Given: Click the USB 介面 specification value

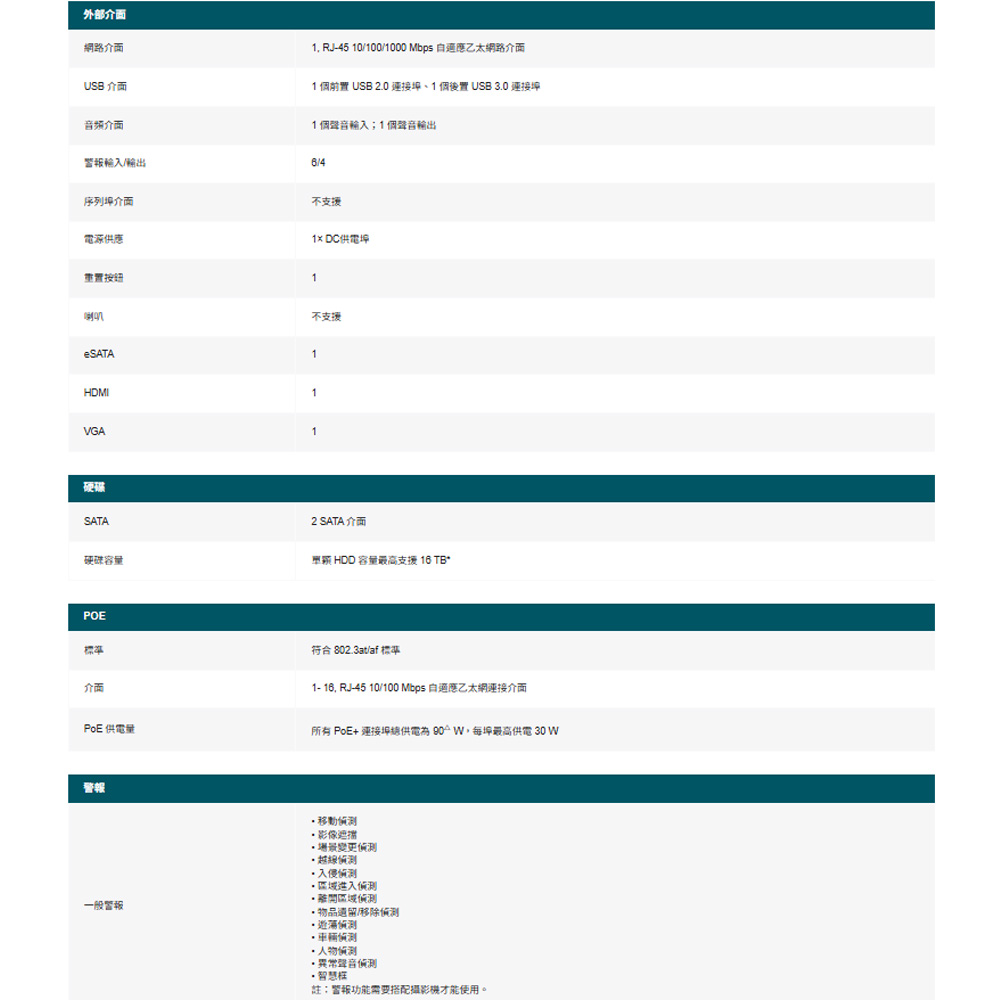Looking at the screenshot, I should (x=425, y=87).
